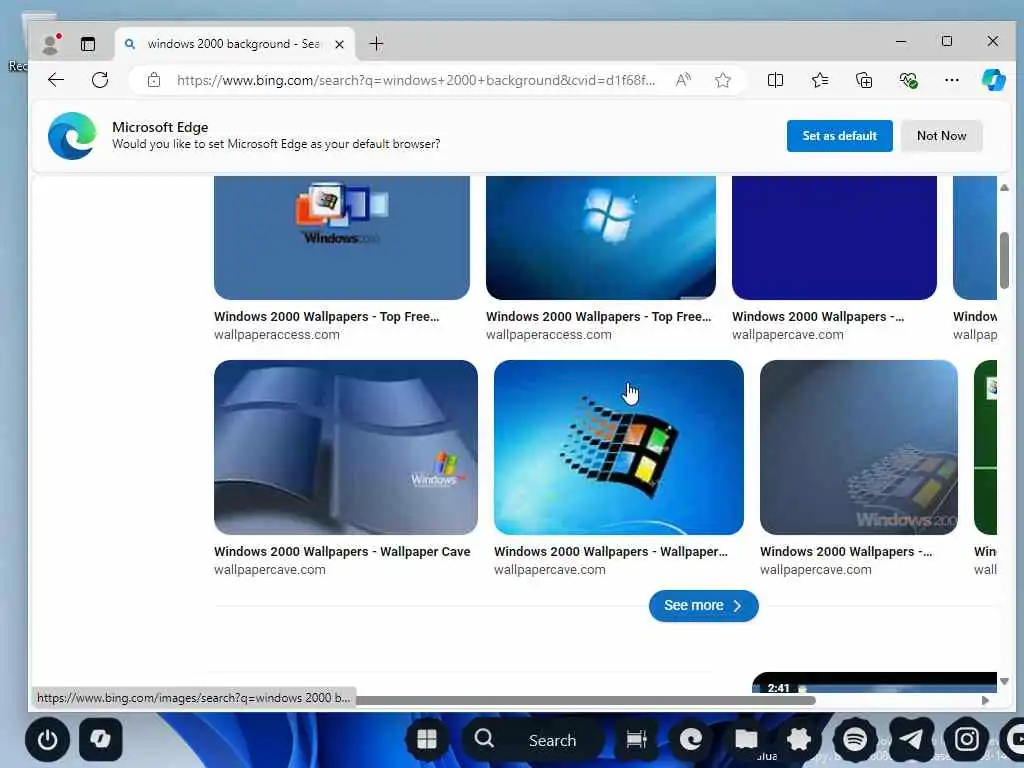Click the See more button

[703, 605]
